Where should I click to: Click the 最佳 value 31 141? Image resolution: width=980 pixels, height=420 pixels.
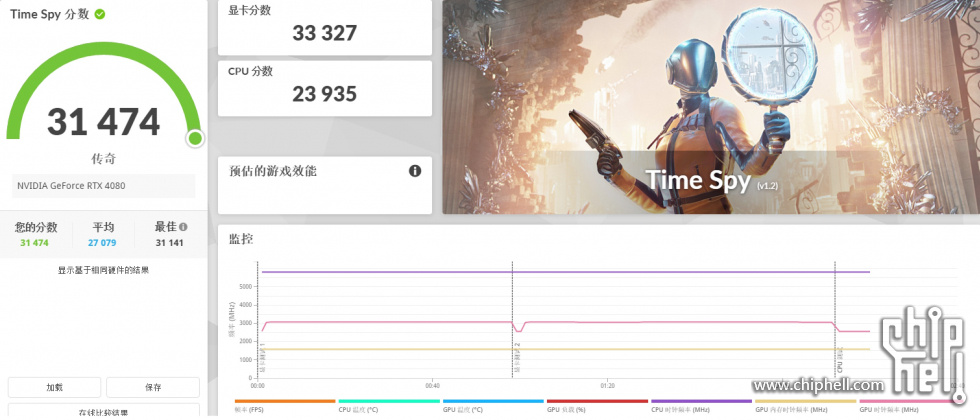tap(169, 242)
